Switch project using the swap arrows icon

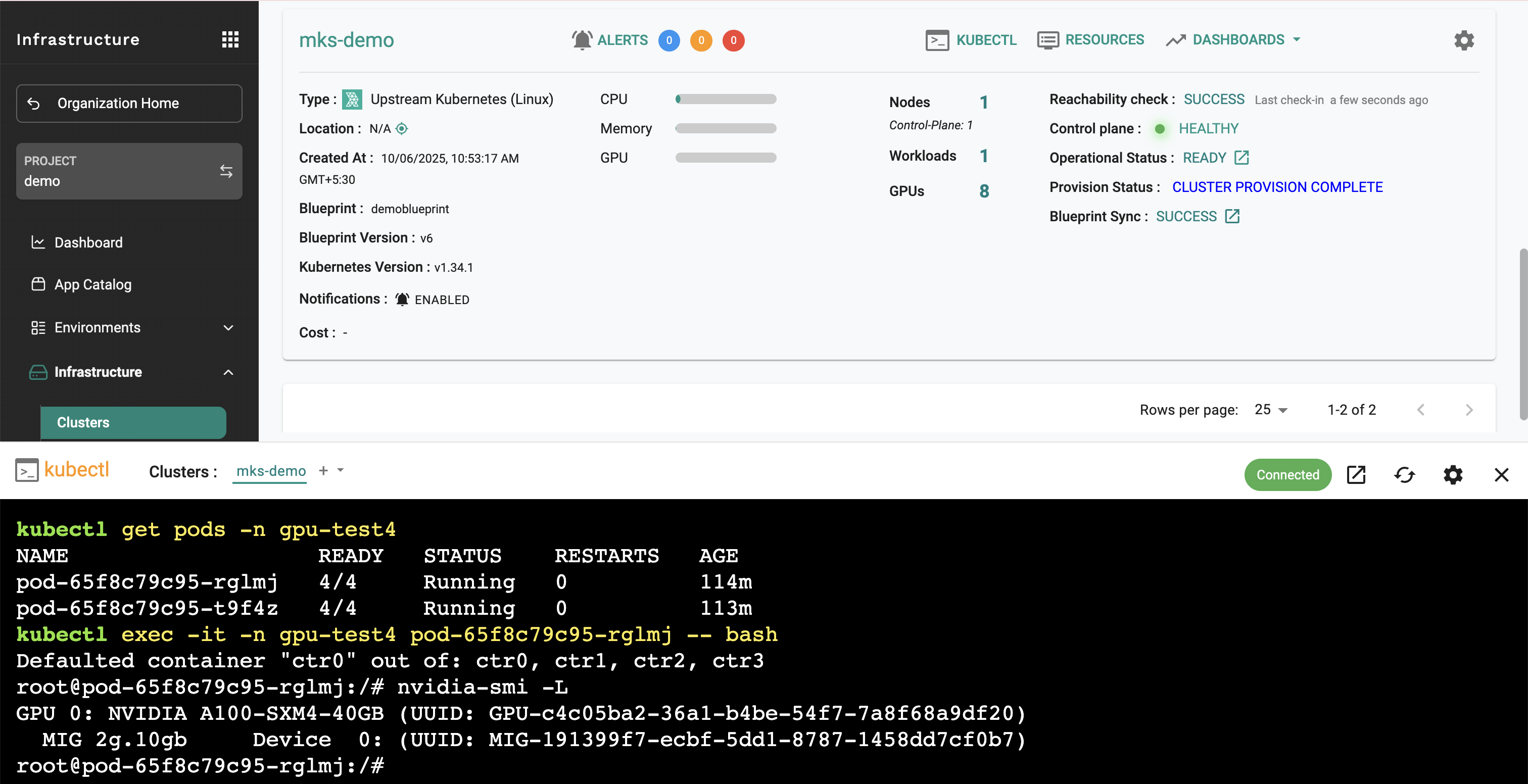226,171
